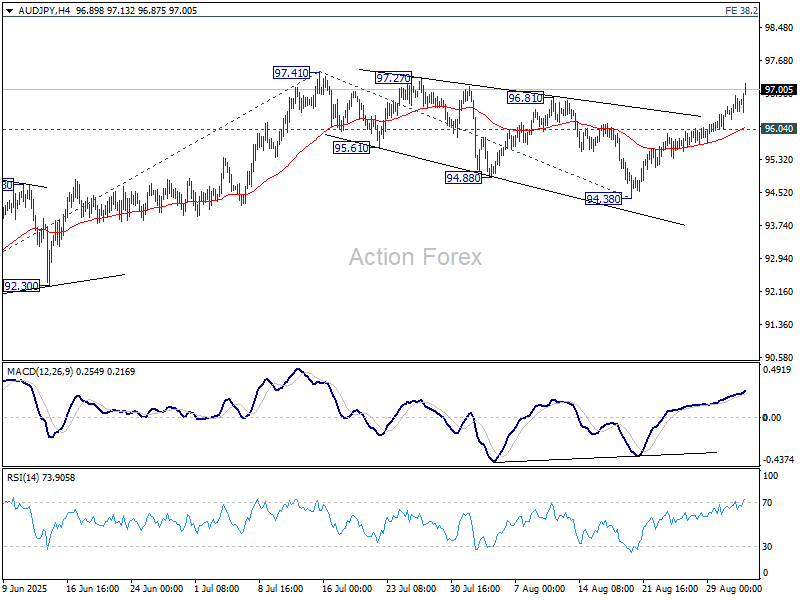The height and width of the screenshot is (600, 800).
Task: Click the 1 Jul 08:00 time label
Action: click(x=217, y=589)
